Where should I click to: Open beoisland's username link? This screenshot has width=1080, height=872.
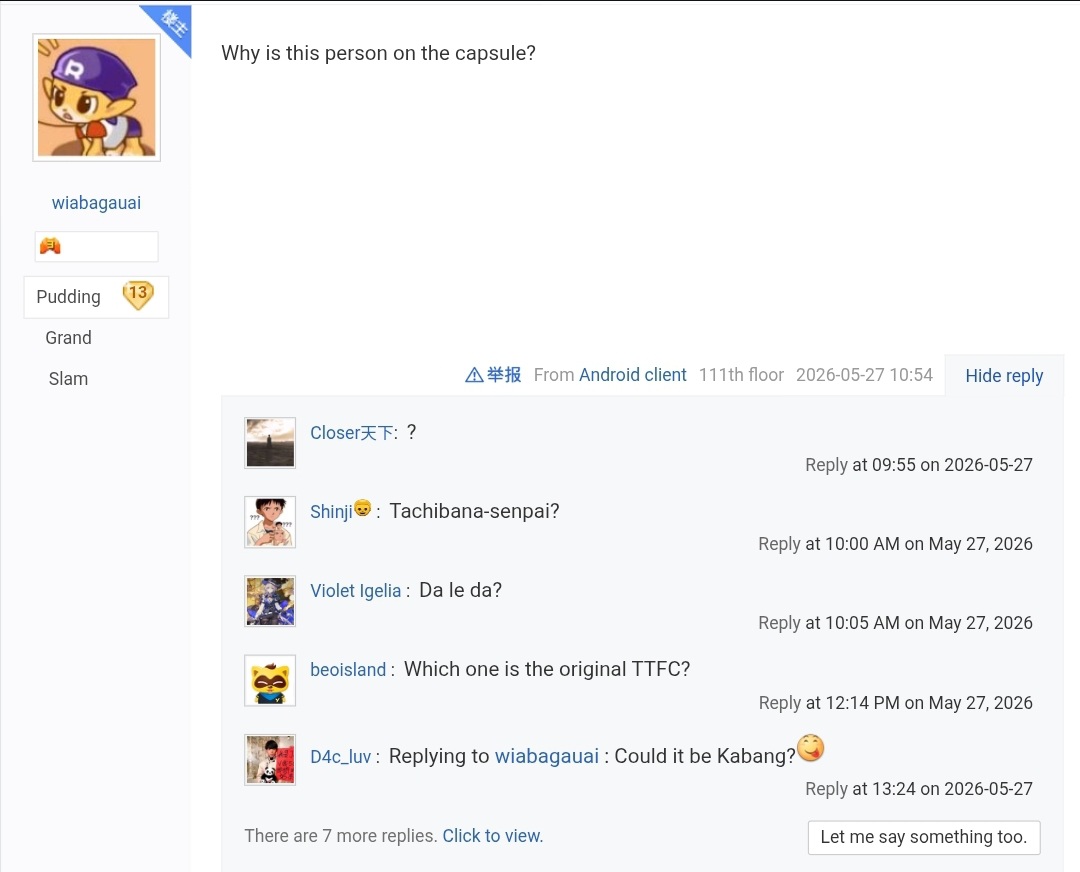(x=348, y=669)
